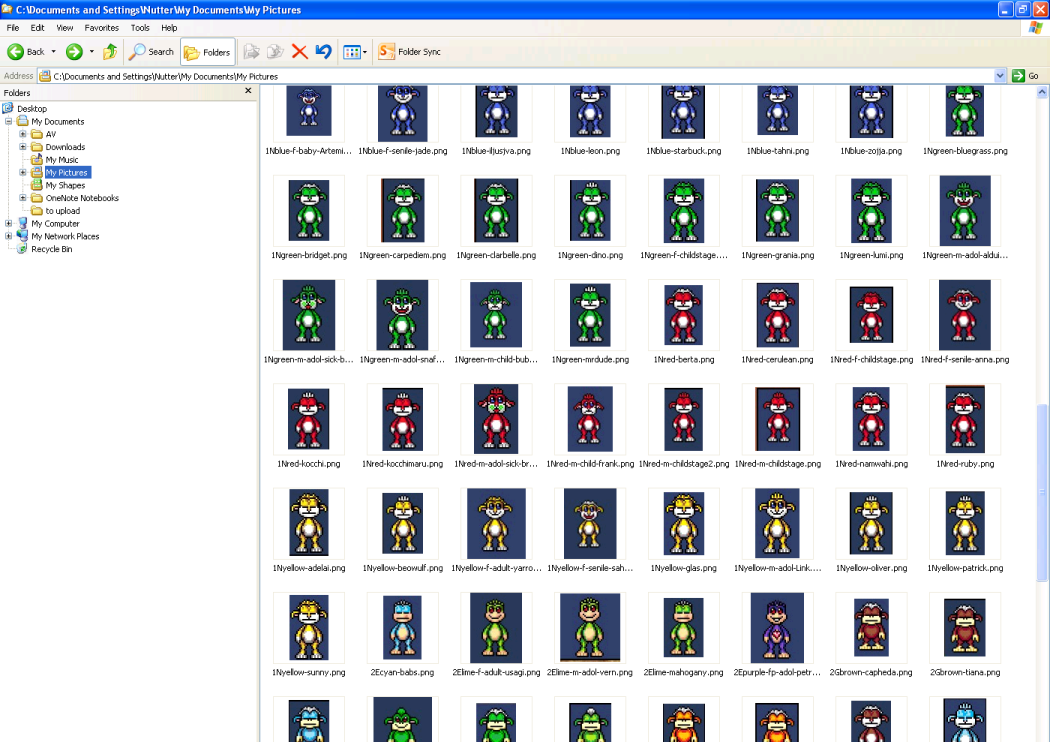Click the green Forward arrow icon

[x=74, y=52]
